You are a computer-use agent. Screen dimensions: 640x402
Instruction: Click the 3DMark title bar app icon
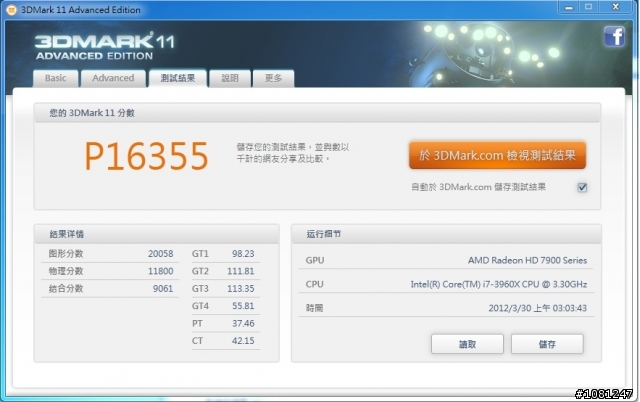coord(11,9)
